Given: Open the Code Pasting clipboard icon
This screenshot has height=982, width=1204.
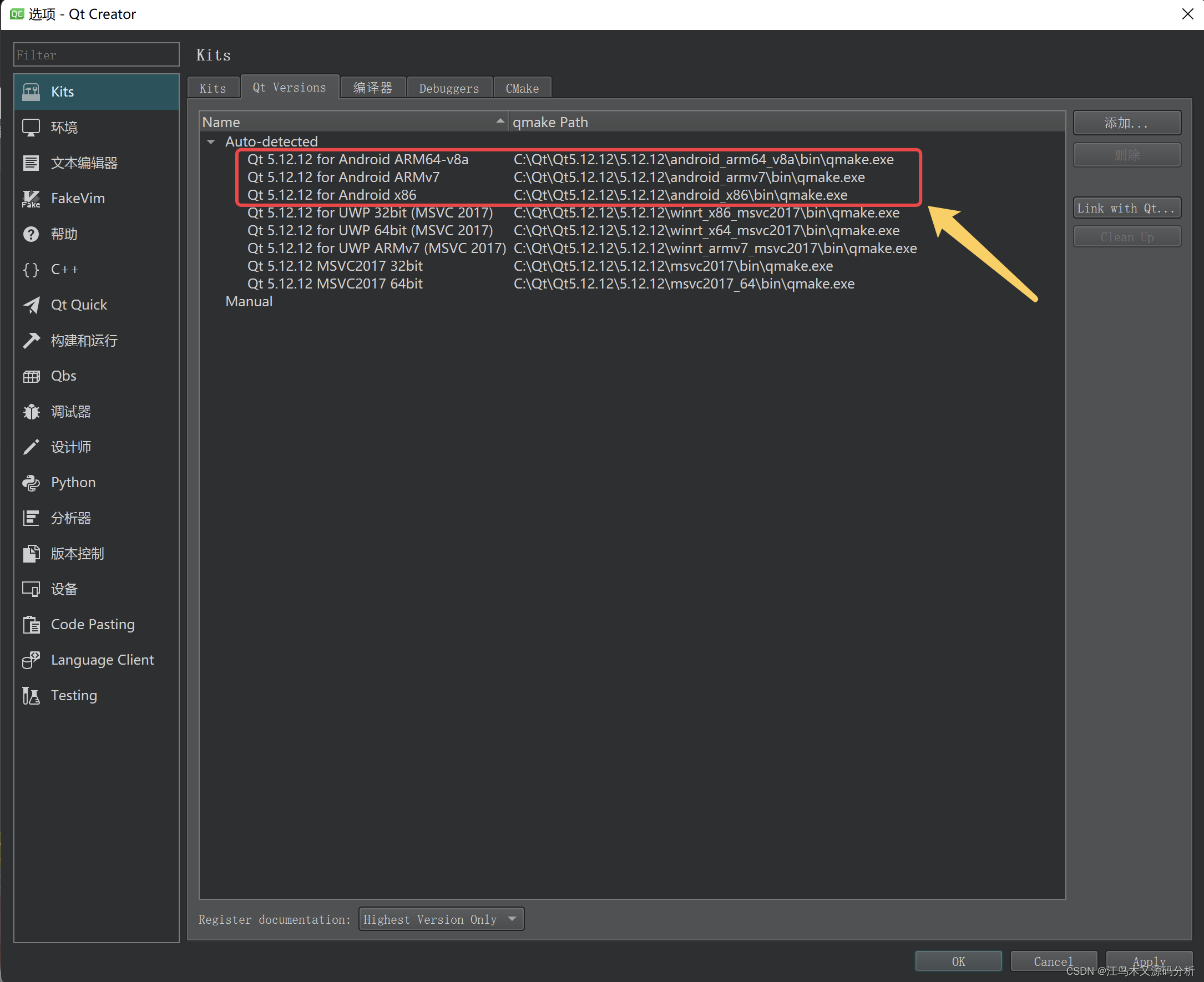Looking at the screenshot, I should 31,625.
